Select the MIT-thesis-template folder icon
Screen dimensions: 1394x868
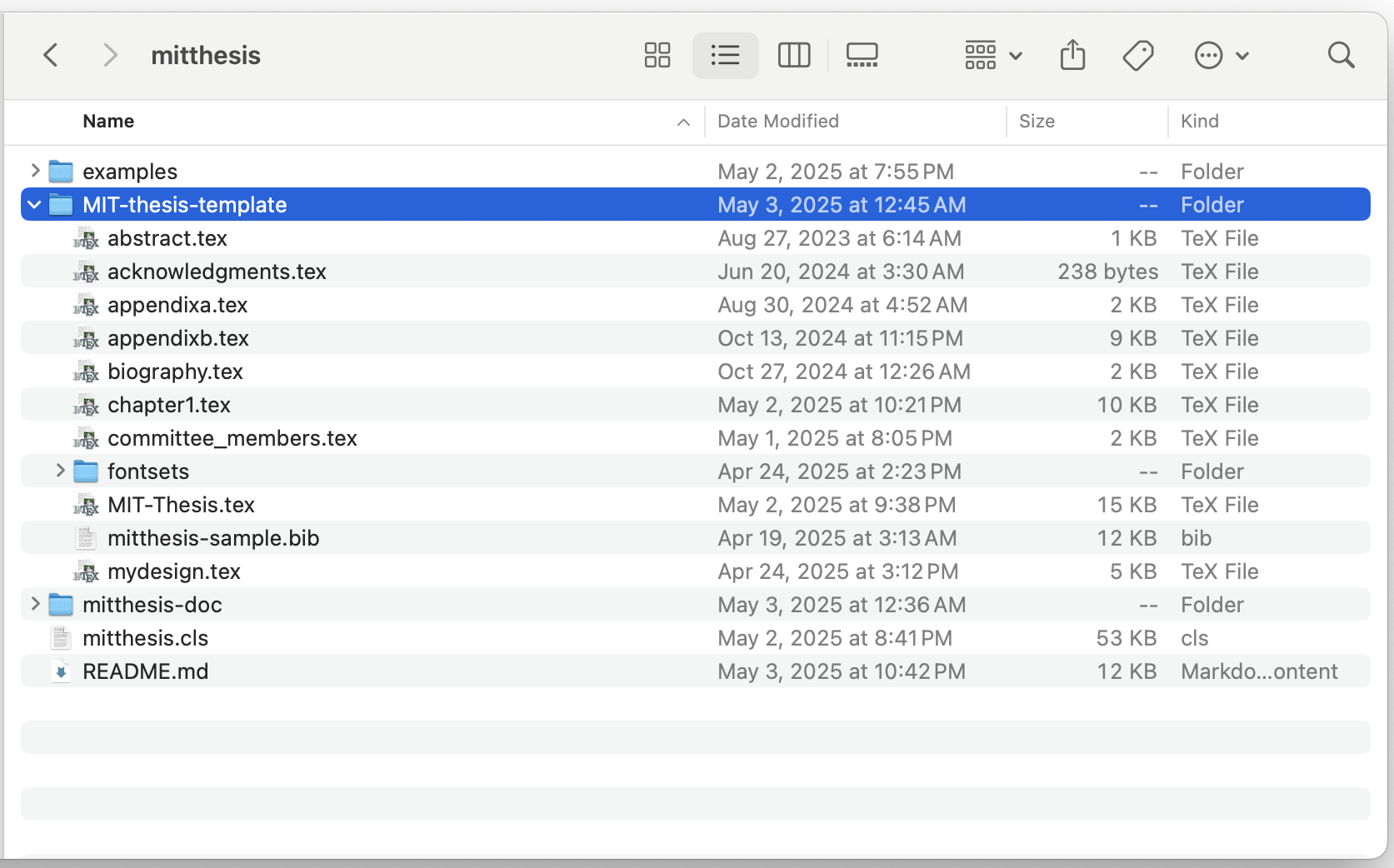pos(61,205)
